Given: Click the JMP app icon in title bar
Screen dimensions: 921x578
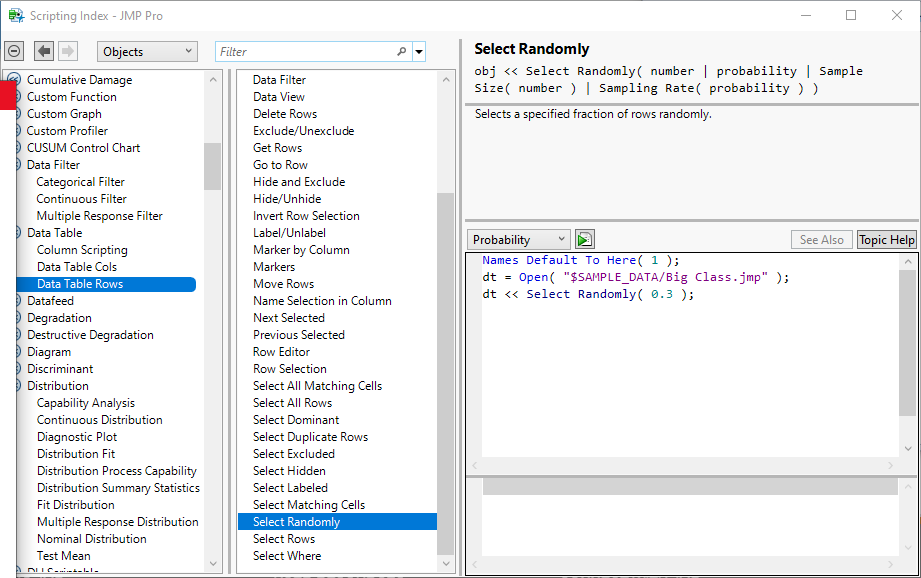Looking at the screenshot, I should (16, 15).
